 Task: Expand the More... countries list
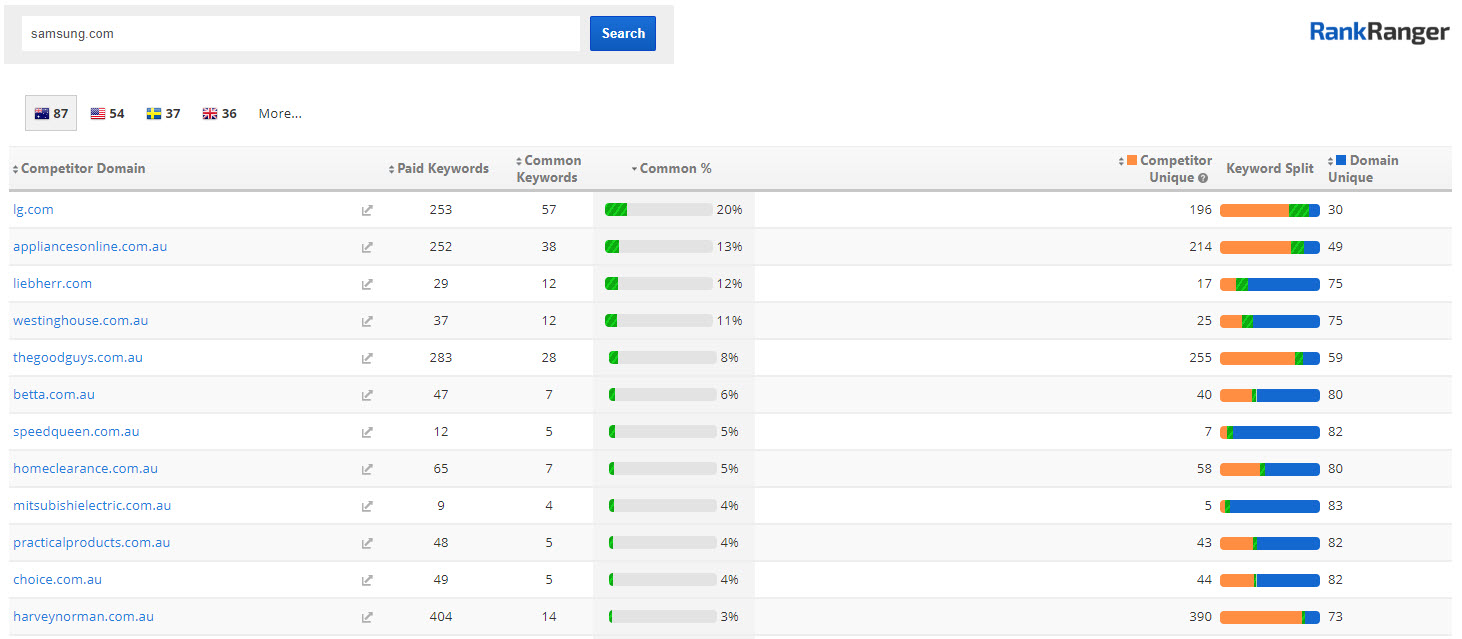[x=280, y=113]
